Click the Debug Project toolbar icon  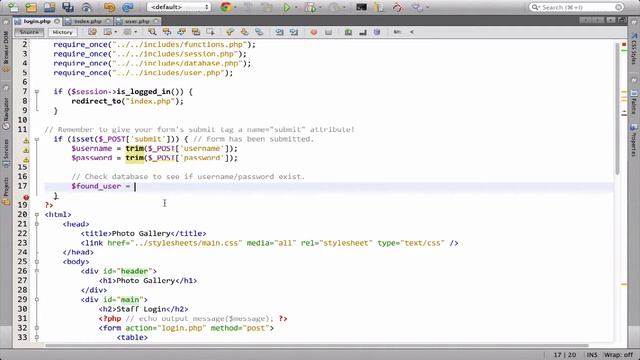point(311,7)
